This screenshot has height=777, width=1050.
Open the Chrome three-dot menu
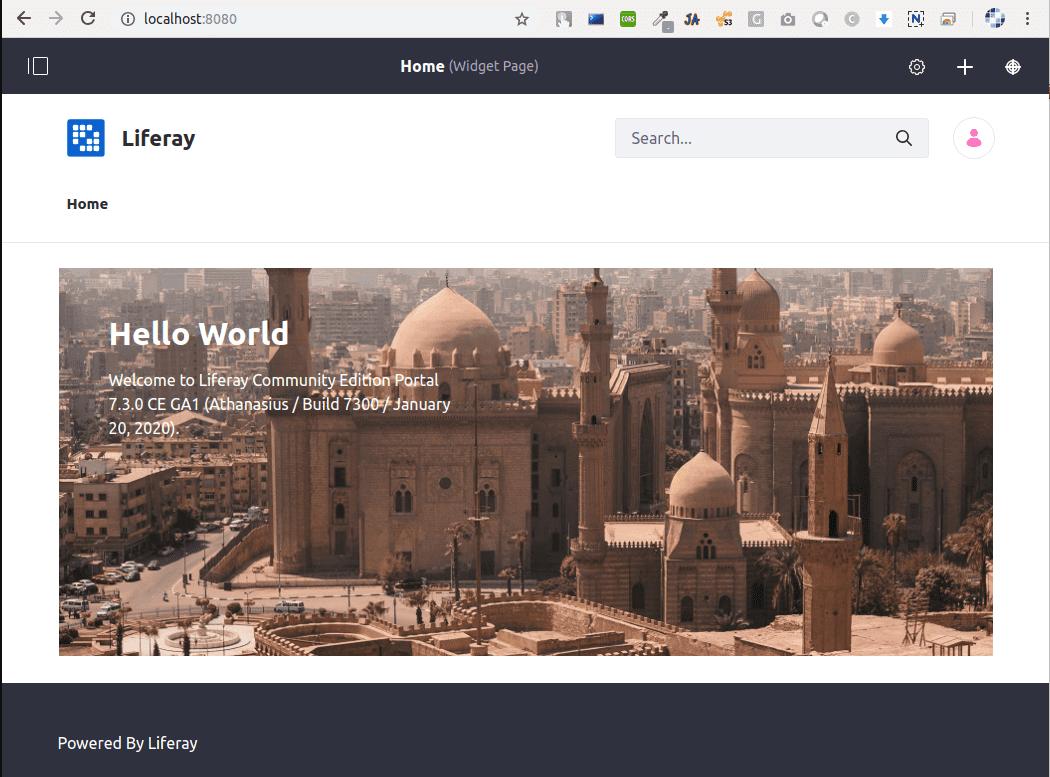(x=1027, y=19)
